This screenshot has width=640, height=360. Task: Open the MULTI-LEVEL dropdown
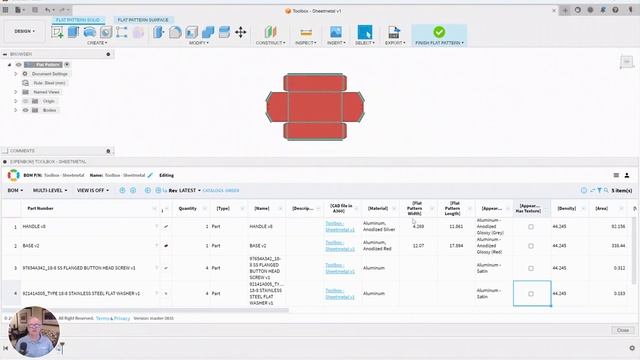[50, 191]
